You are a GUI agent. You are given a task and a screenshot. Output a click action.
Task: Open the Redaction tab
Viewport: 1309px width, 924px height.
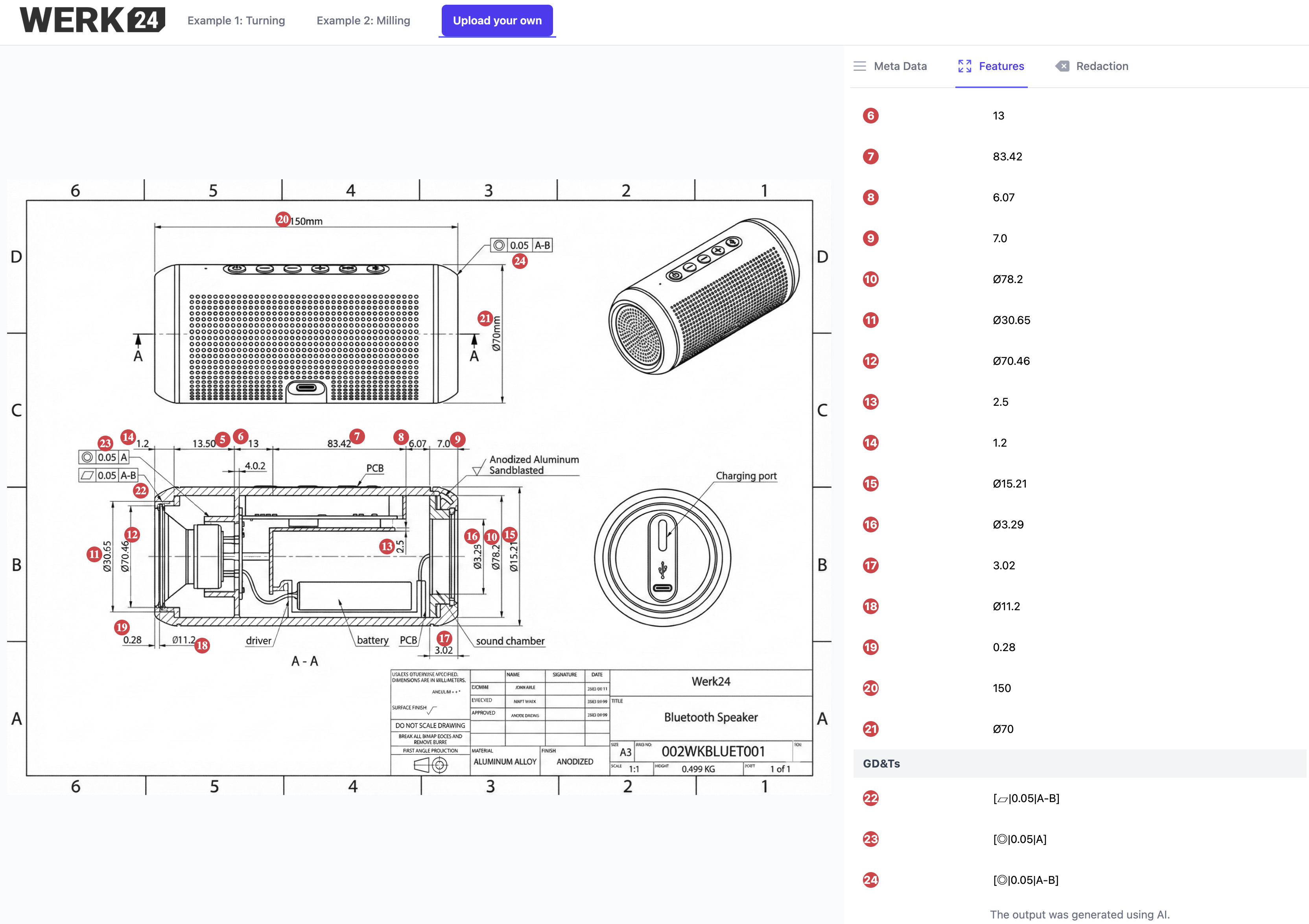[x=1092, y=66]
